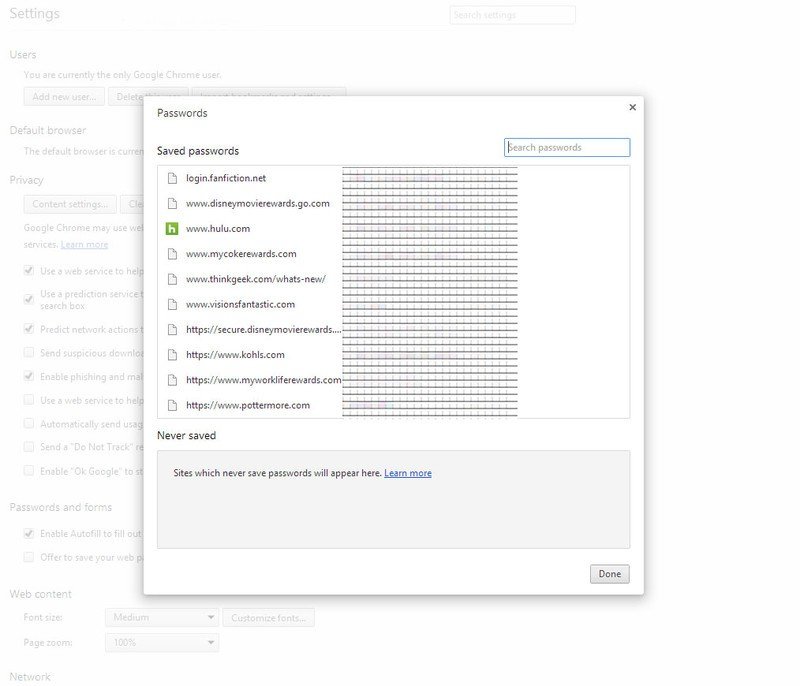Viewport: 800px width, 686px height.
Task: Click the page icon beside https://www.kohls.com
Action: click(x=172, y=355)
